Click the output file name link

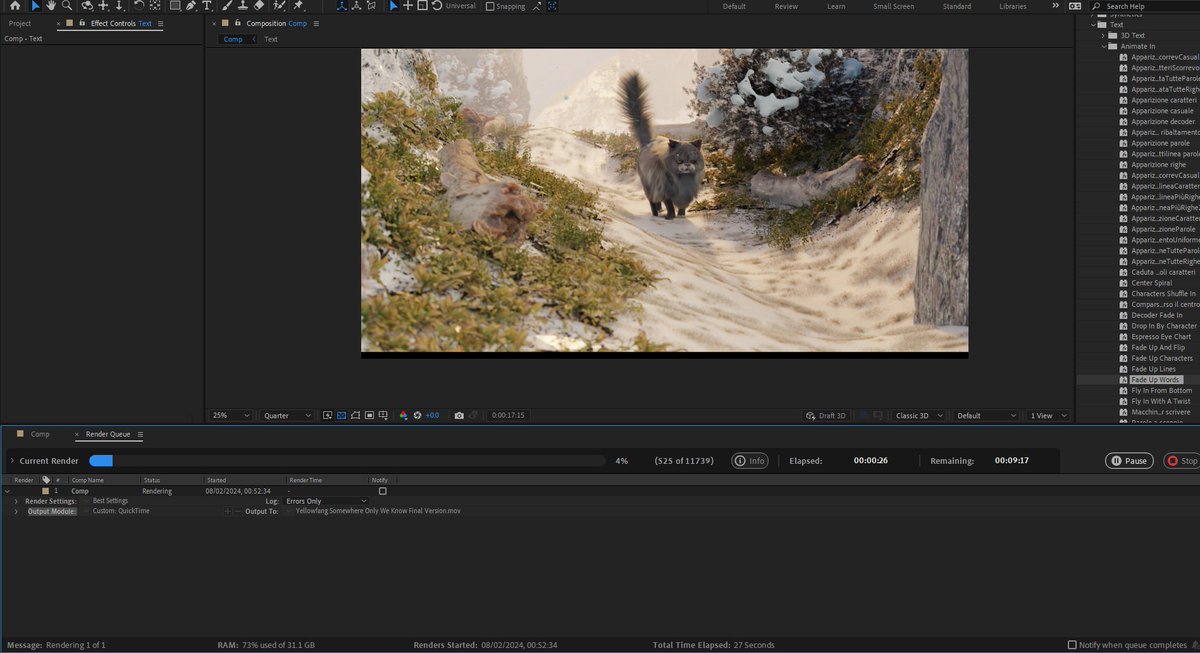378,511
